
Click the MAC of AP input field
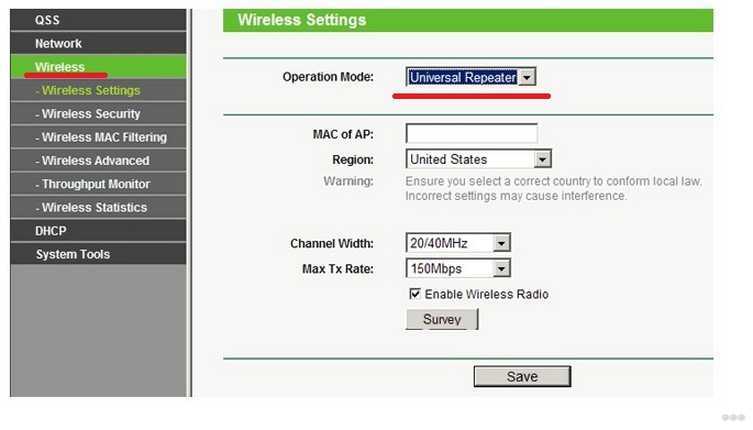point(472,134)
